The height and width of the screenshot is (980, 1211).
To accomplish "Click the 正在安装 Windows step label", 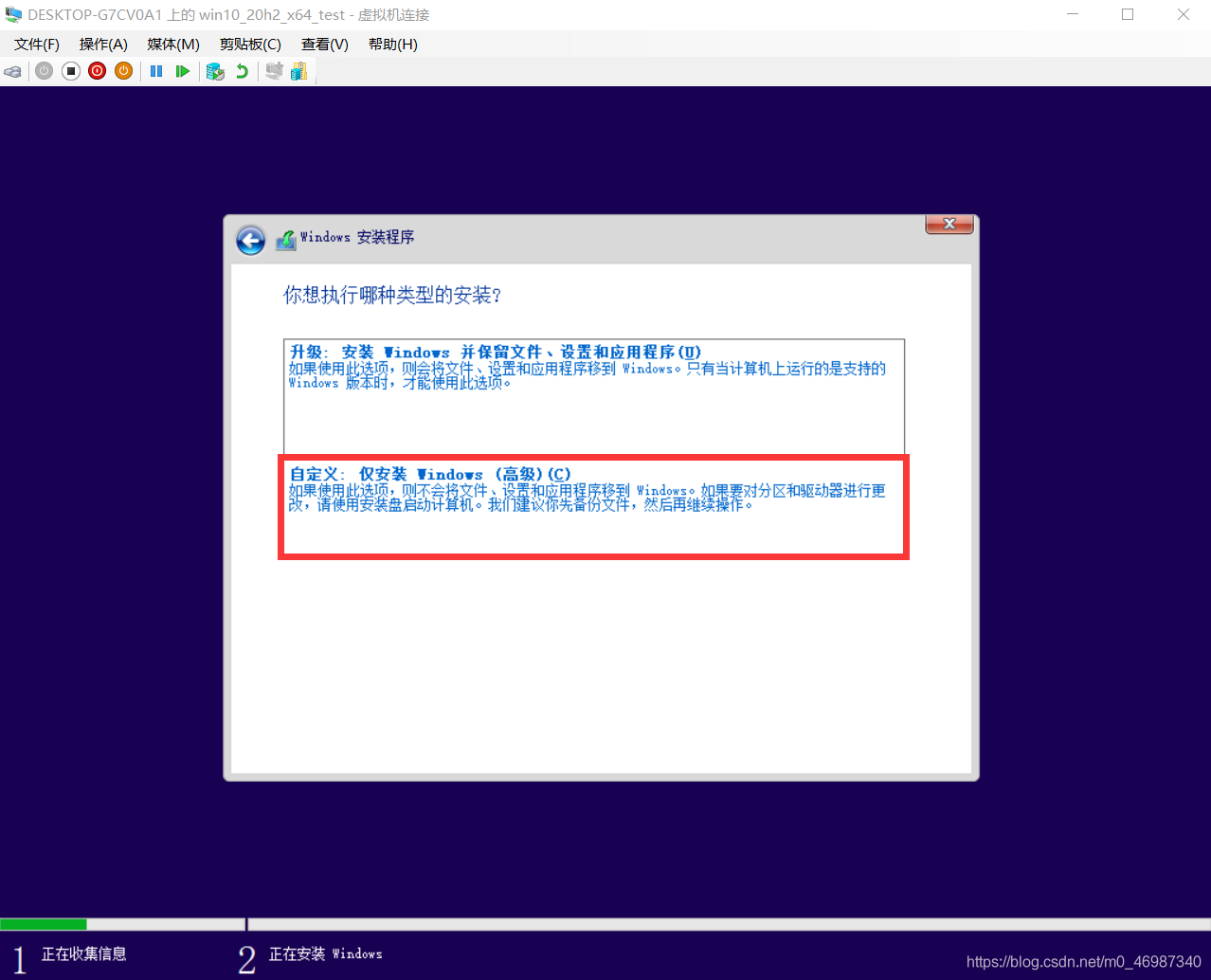I will pos(325,953).
